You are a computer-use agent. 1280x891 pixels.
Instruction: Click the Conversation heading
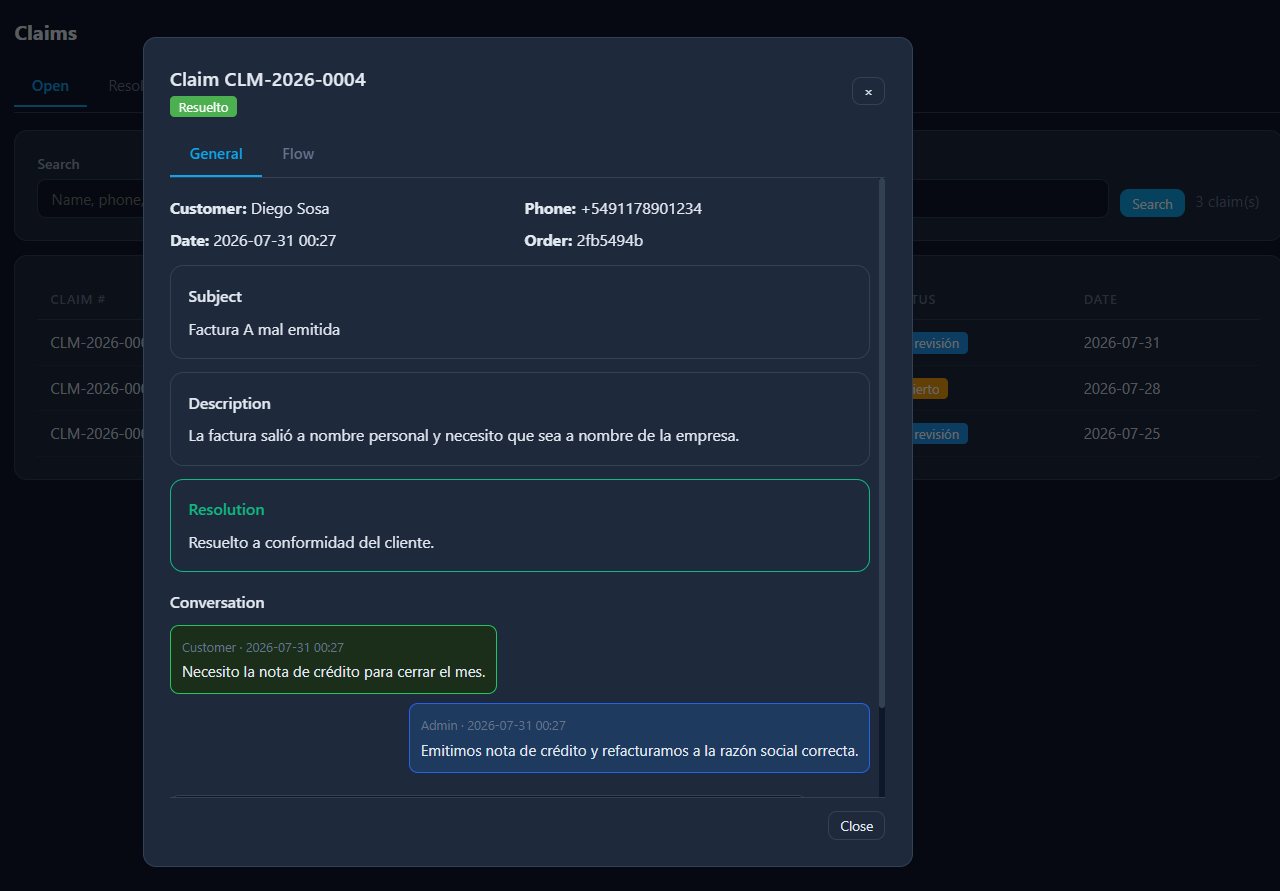pyautogui.click(x=217, y=603)
